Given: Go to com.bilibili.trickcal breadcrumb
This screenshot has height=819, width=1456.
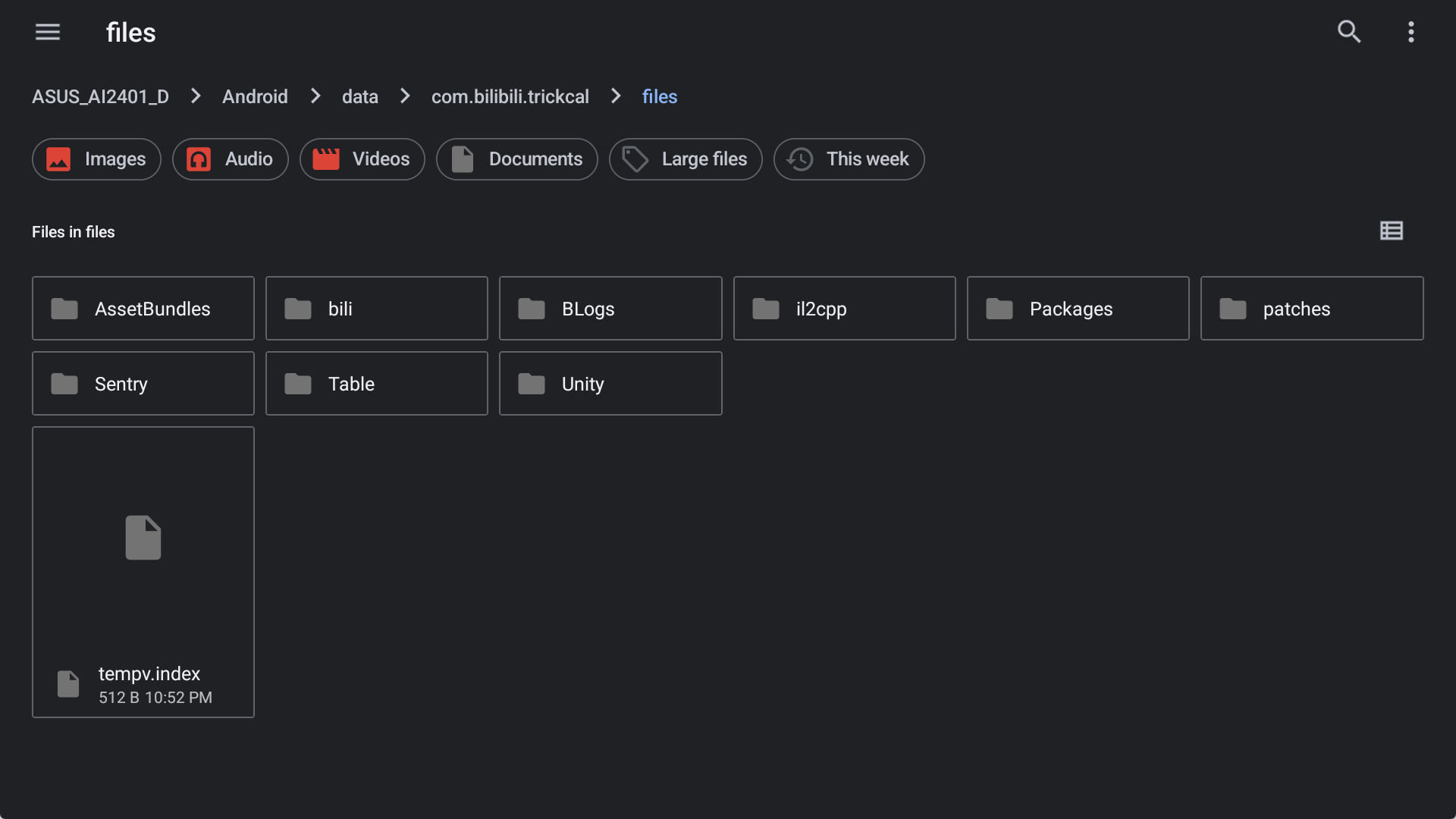Looking at the screenshot, I should point(510,97).
